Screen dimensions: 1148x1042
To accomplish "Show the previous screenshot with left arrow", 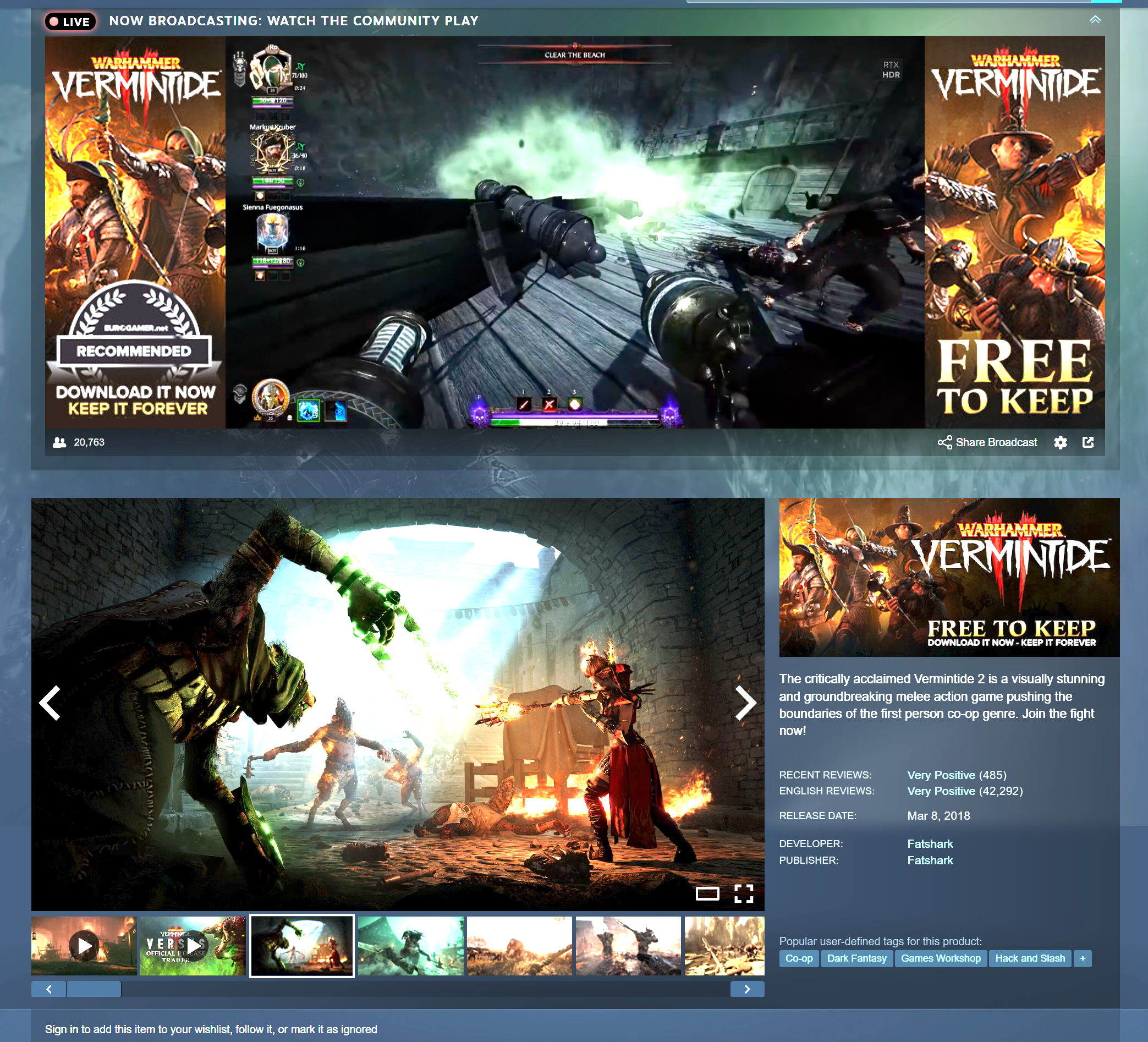I will (50, 703).
